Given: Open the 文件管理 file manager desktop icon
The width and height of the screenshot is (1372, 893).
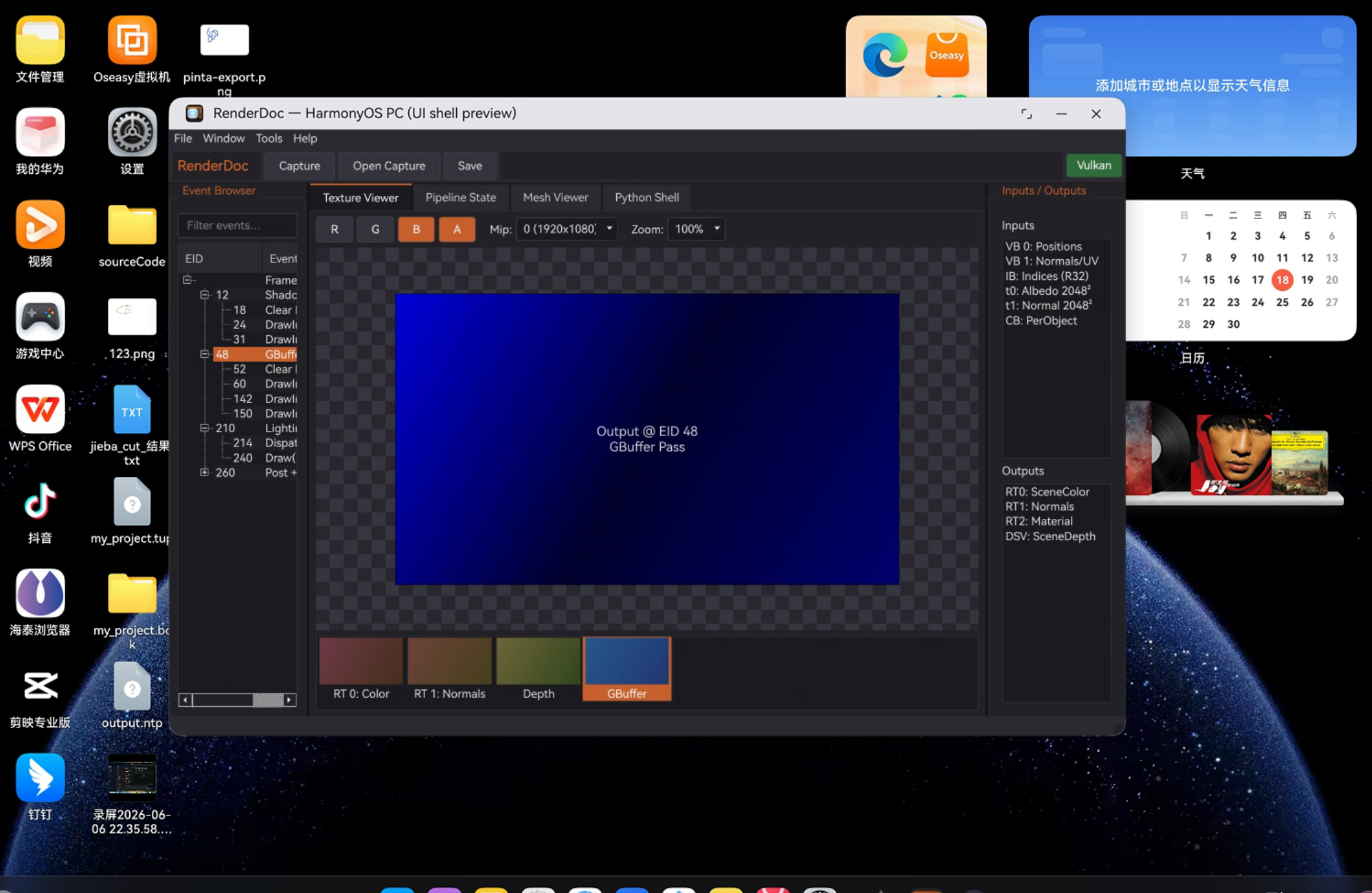Looking at the screenshot, I should (40, 41).
